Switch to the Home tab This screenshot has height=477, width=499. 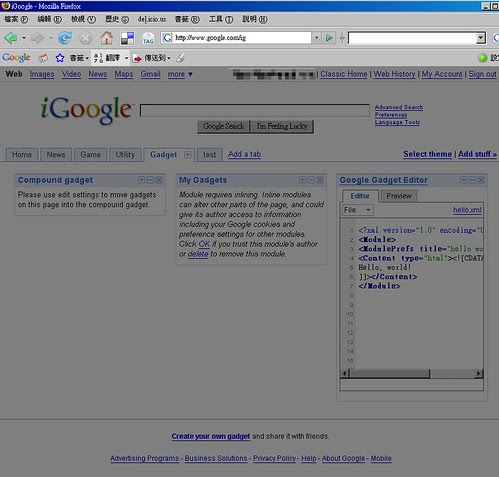pyautogui.click(x=22, y=155)
